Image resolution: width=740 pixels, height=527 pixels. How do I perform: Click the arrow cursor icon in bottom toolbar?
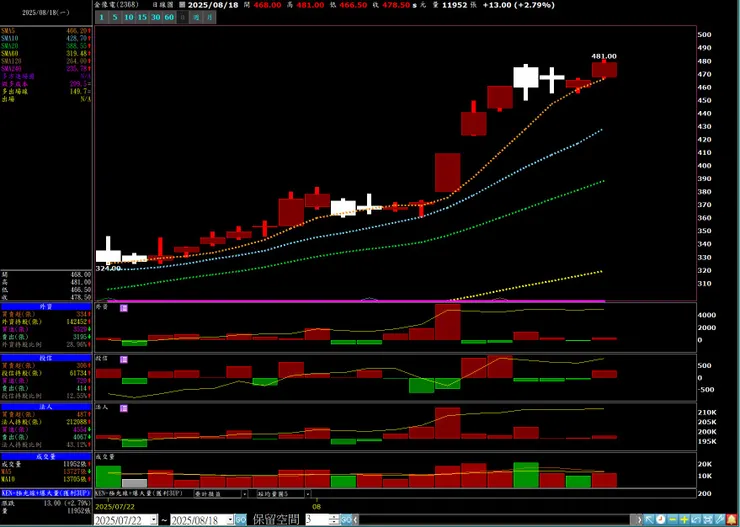click(649, 519)
